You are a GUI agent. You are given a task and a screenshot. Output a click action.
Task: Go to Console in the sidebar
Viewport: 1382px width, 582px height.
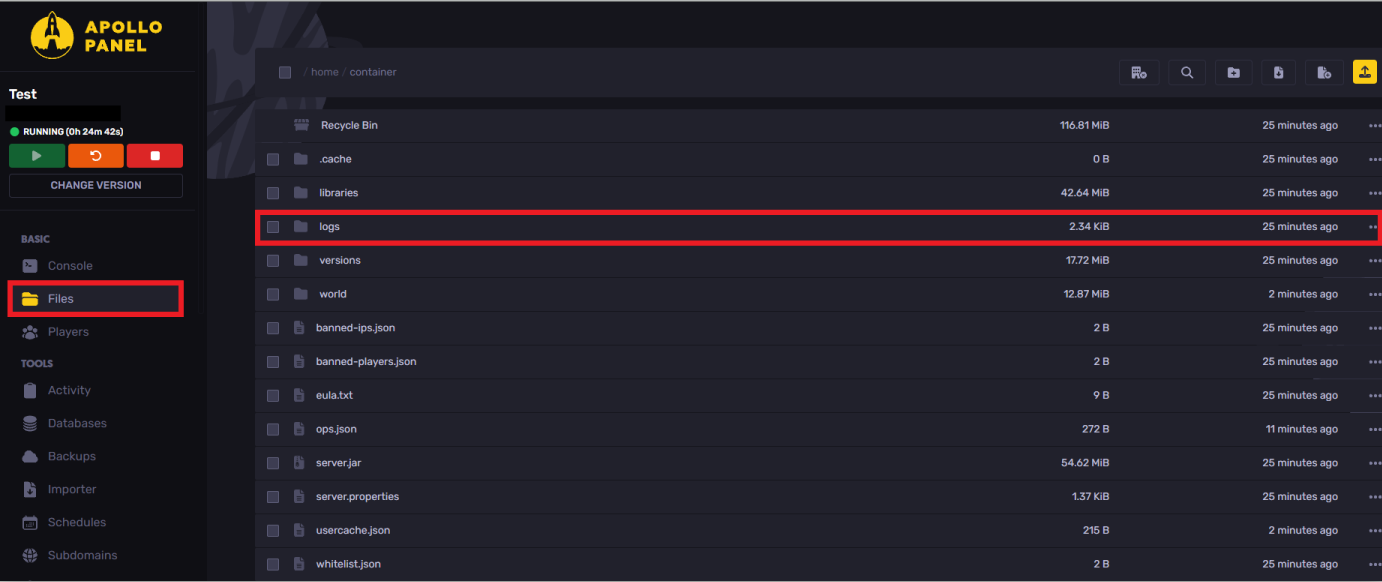pyautogui.click(x=70, y=266)
